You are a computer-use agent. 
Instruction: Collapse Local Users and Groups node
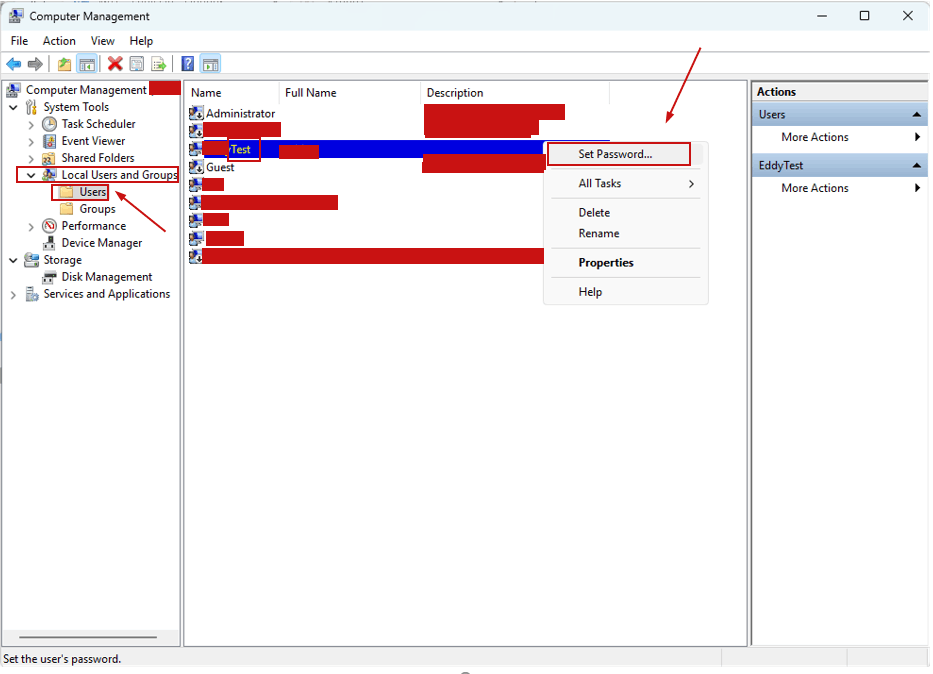pos(31,175)
